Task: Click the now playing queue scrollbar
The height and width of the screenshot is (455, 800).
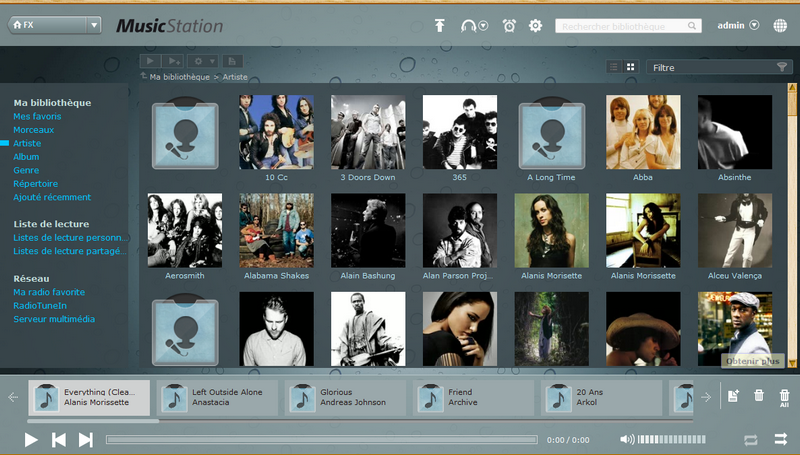Action: [x=93, y=421]
